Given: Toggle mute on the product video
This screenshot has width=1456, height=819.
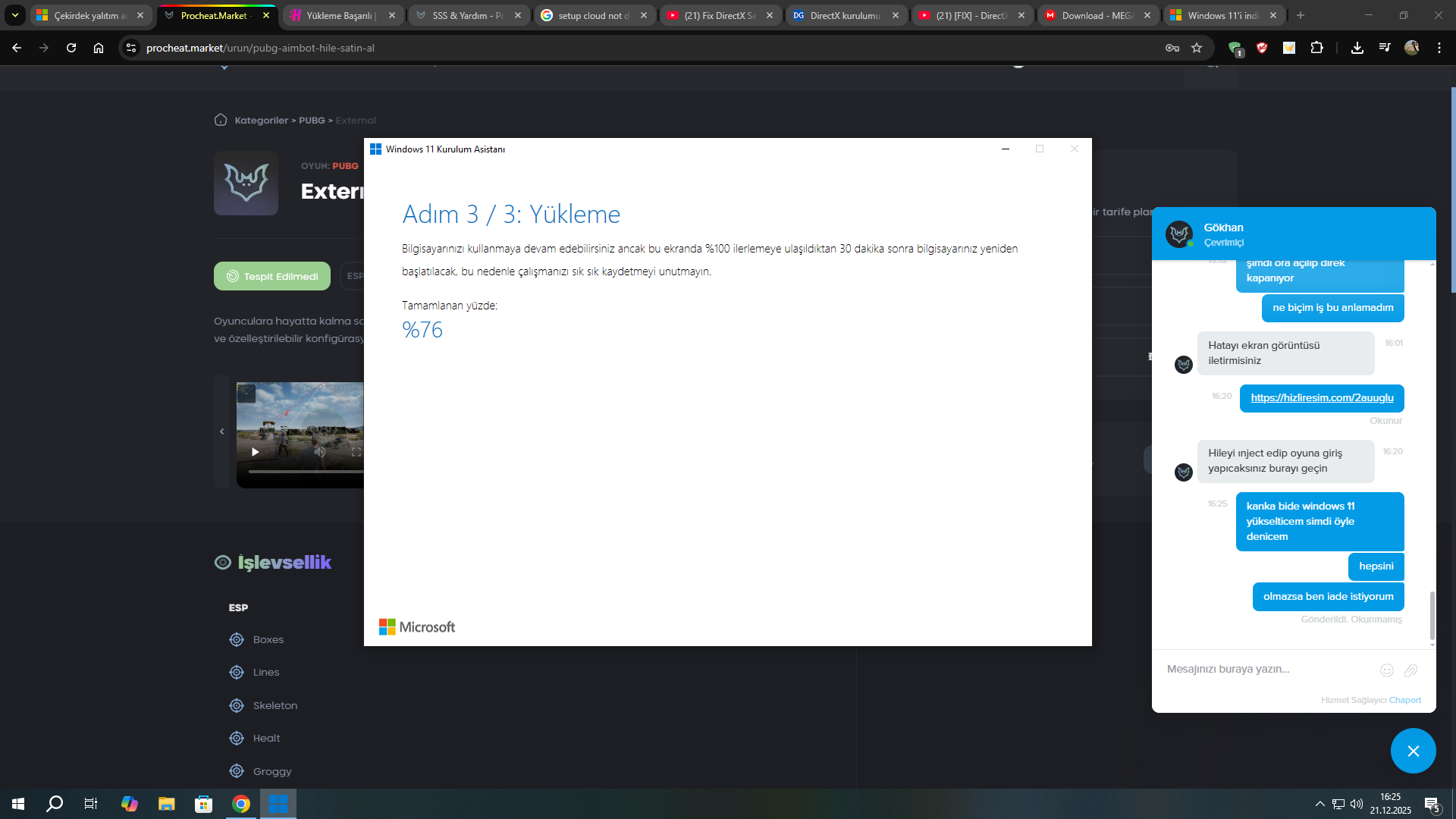Looking at the screenshot, I should pos(320,452).
